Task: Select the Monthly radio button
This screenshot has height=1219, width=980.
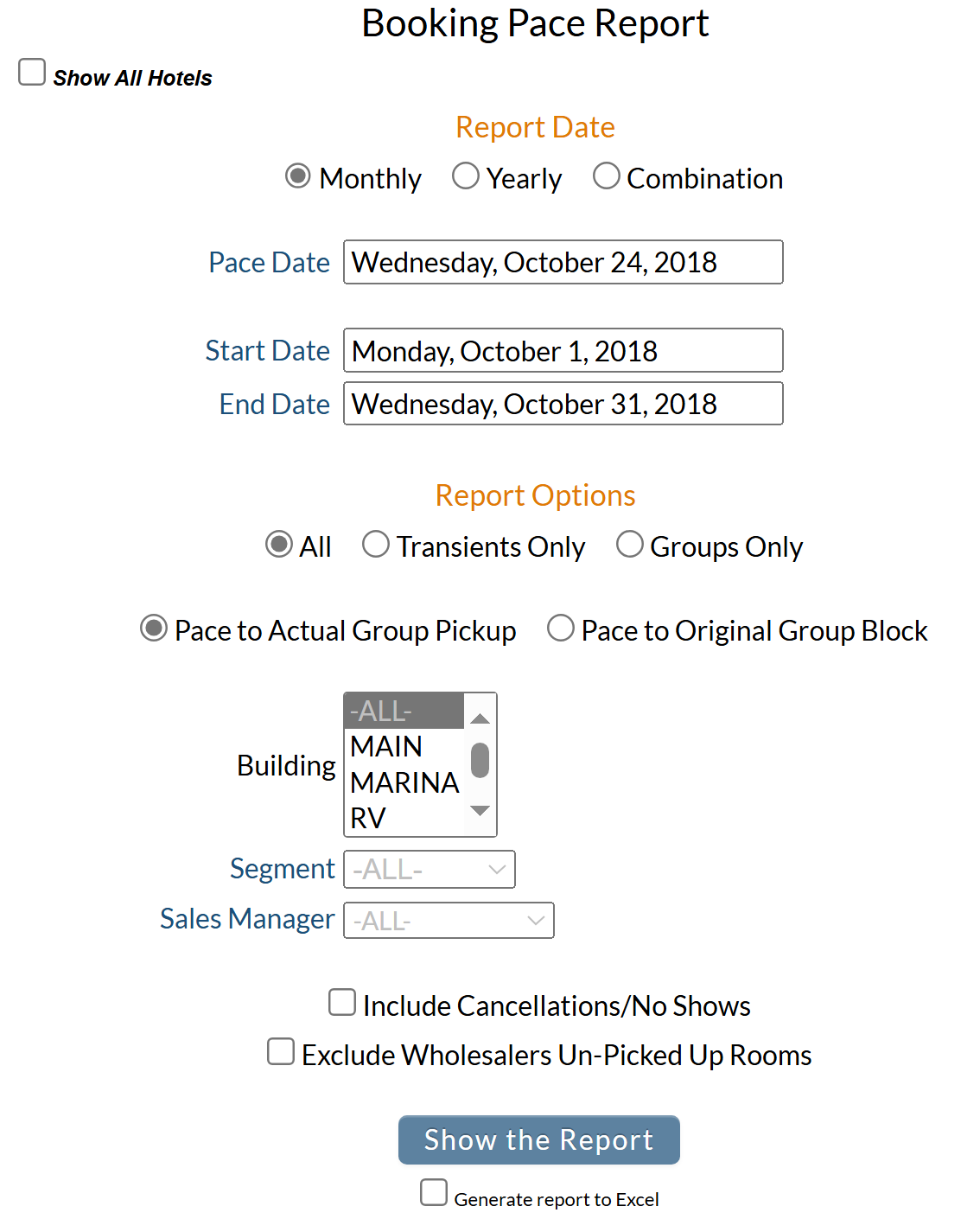Action: 298,175
